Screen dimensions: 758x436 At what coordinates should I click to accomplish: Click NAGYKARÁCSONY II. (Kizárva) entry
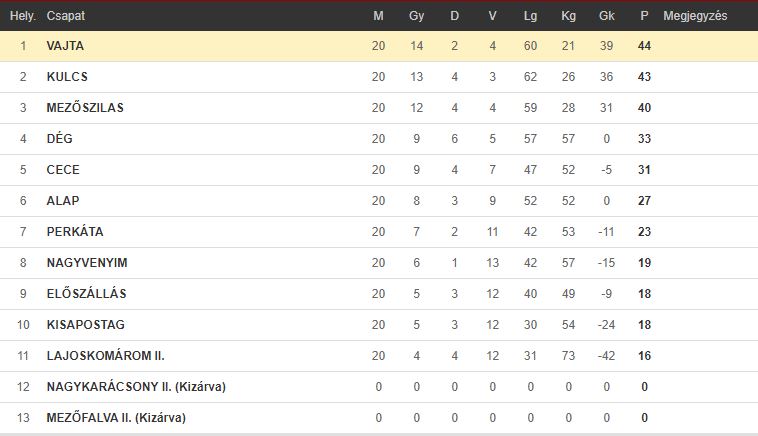coord(136,387)
